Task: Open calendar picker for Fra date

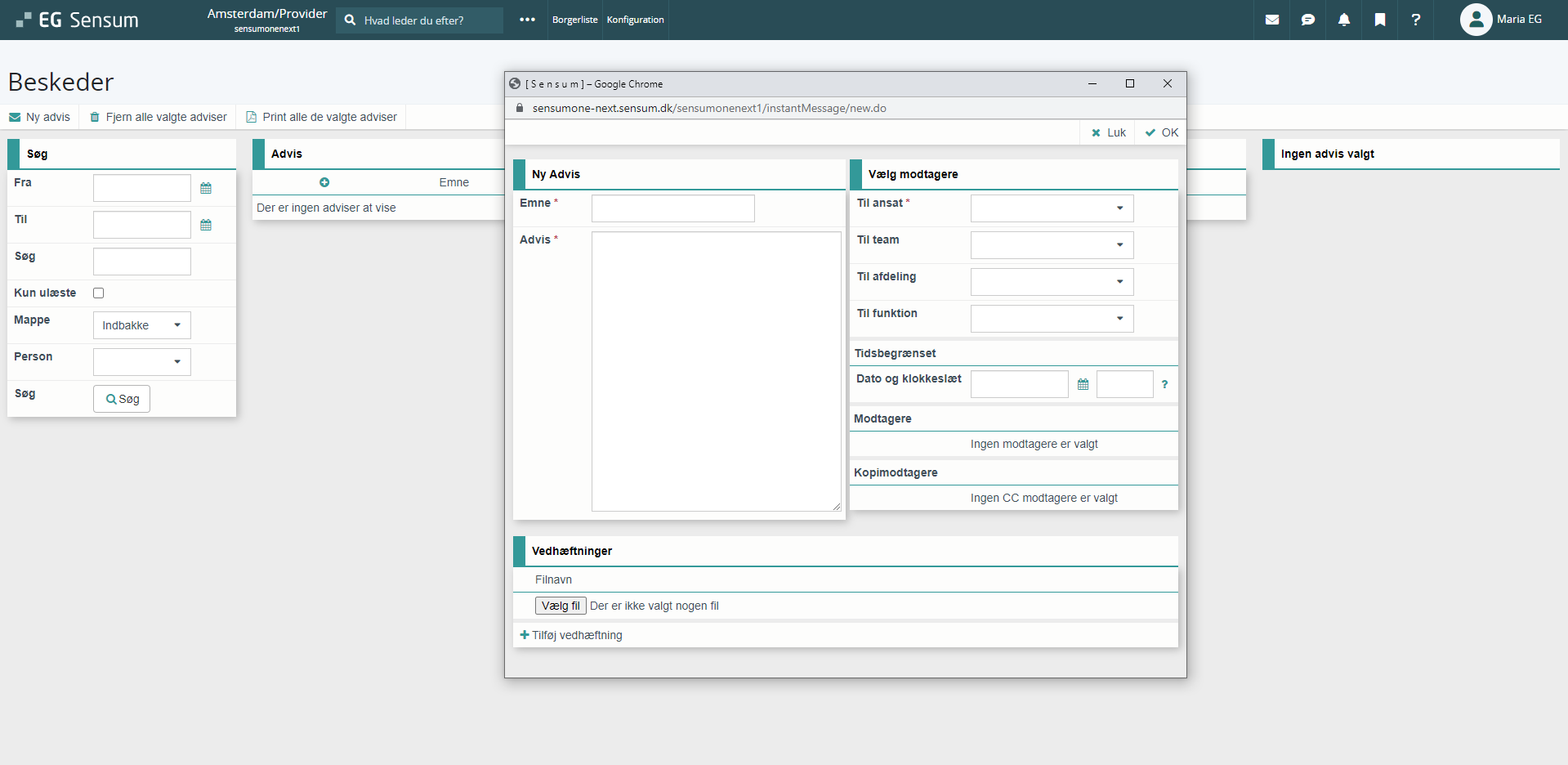Action: pyautogui.click(x=206, y=188)
